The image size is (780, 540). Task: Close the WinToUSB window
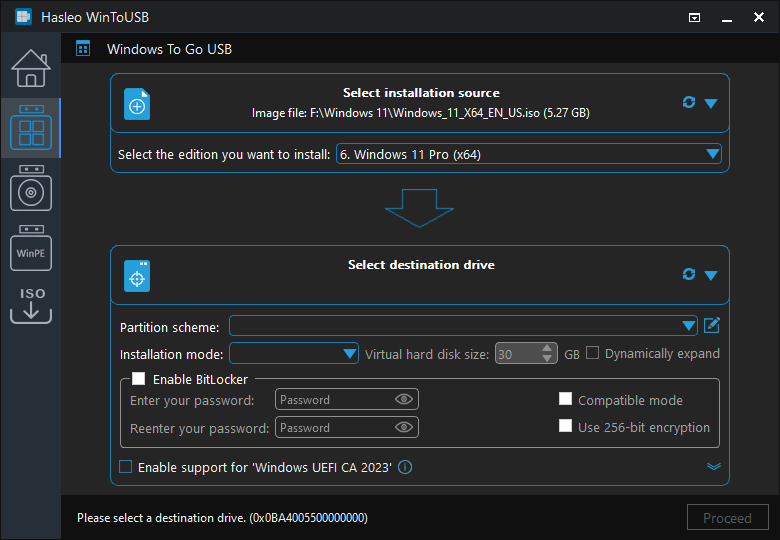(759, 17)
